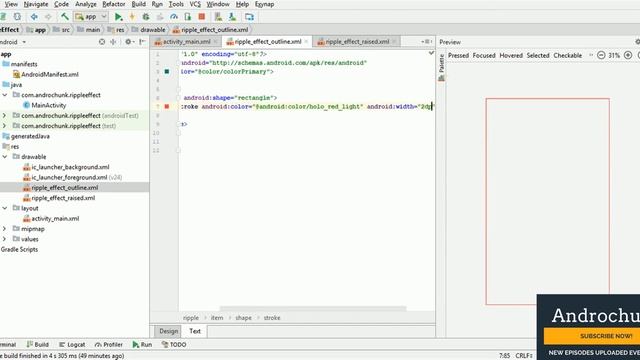Zoom in the preview with plus icon

point(628,55)
